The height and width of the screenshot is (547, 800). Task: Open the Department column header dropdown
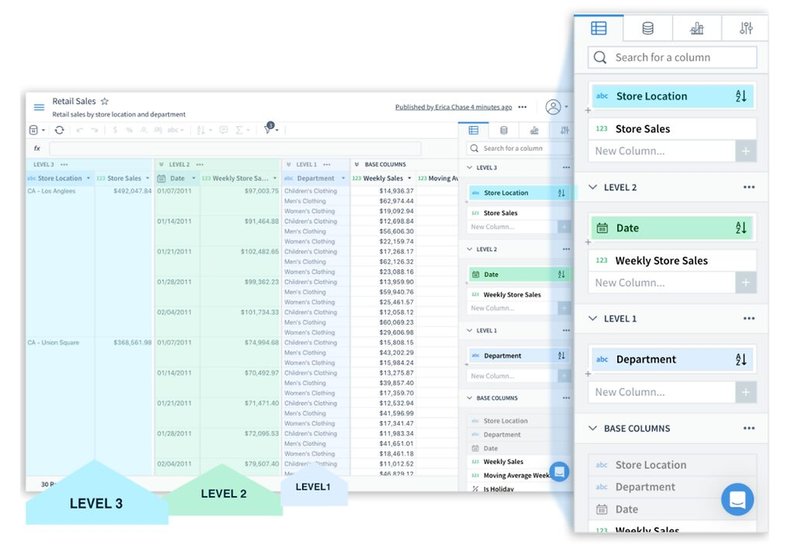click(343, 178)
